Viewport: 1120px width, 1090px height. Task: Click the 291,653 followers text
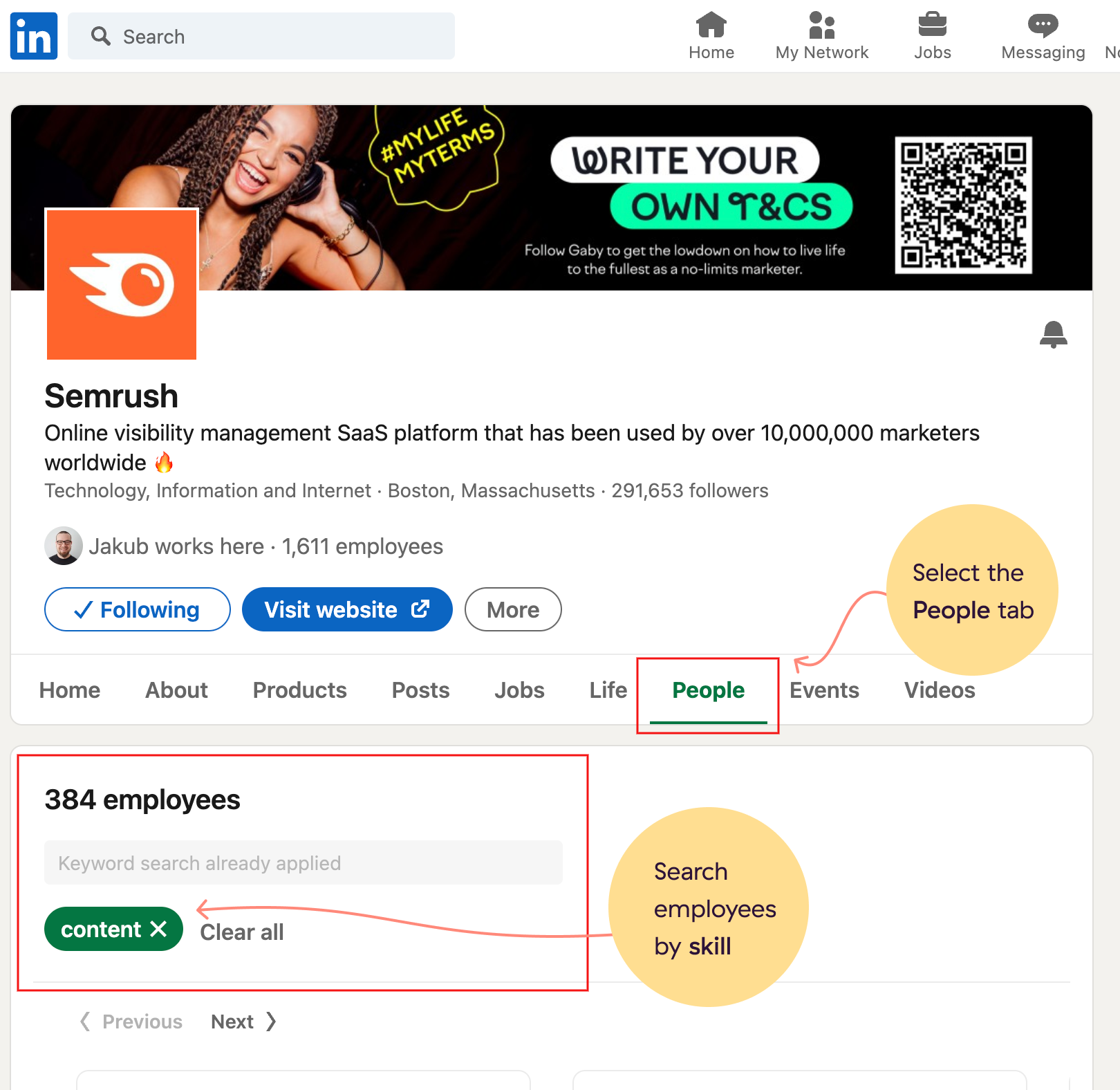(690, 490)
